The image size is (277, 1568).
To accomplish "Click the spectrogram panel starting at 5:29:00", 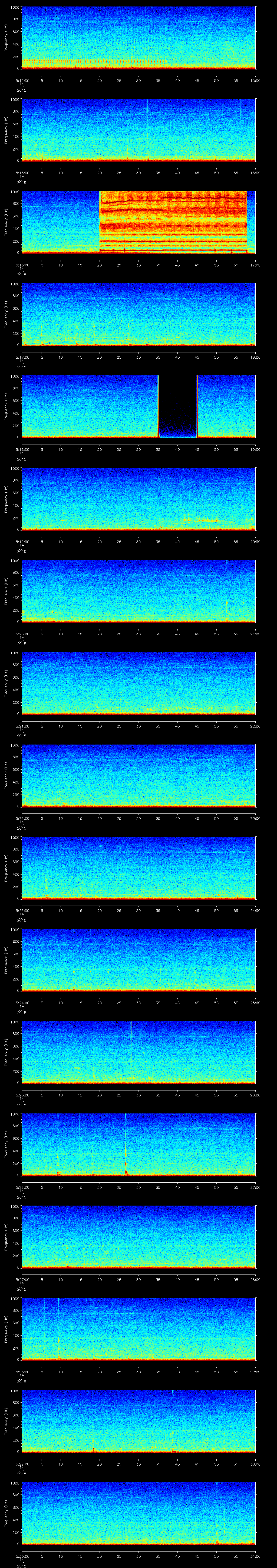I will (139, 1421).
